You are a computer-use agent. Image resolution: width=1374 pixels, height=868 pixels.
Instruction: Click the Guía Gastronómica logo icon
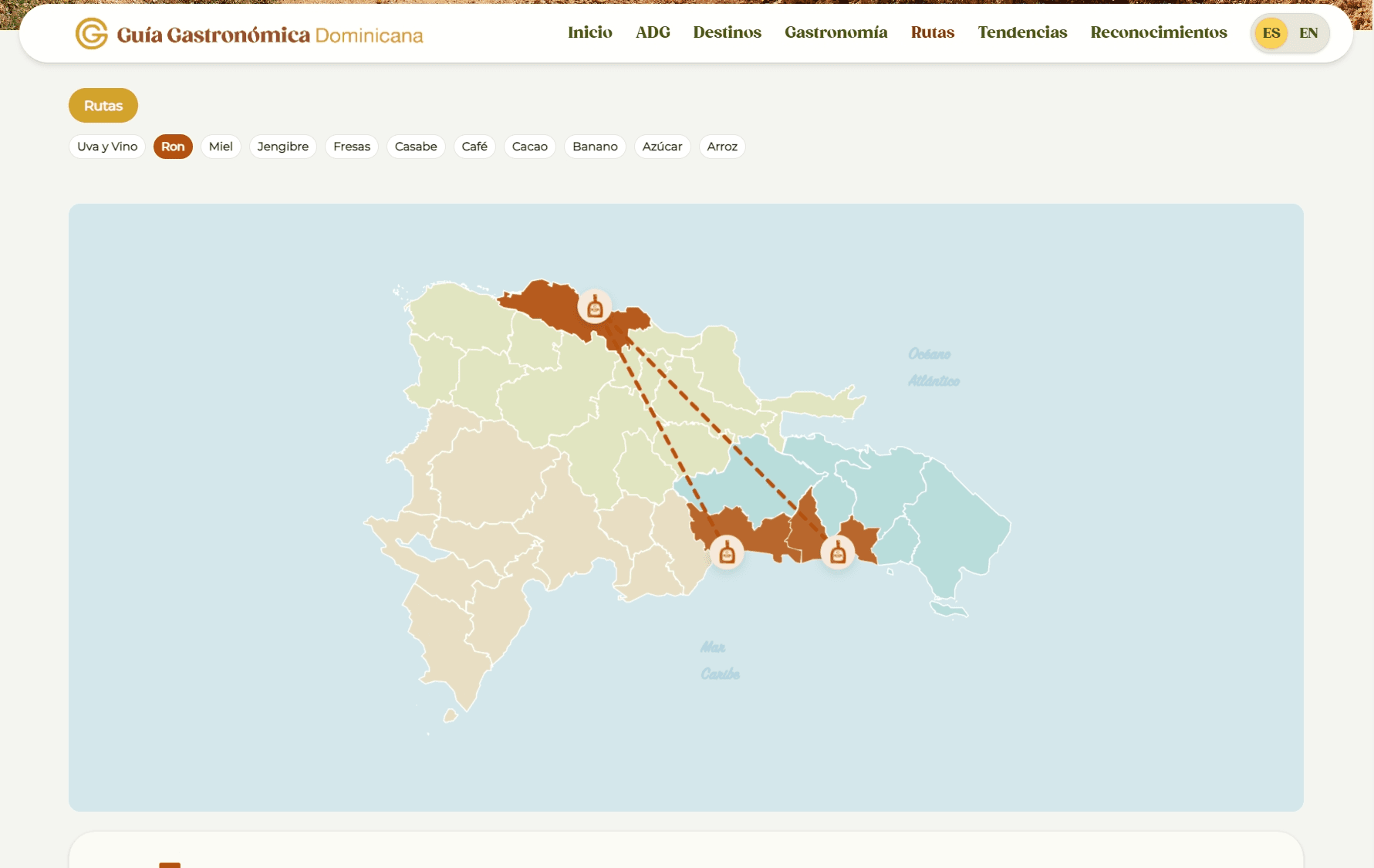click(x=90, y=33)
